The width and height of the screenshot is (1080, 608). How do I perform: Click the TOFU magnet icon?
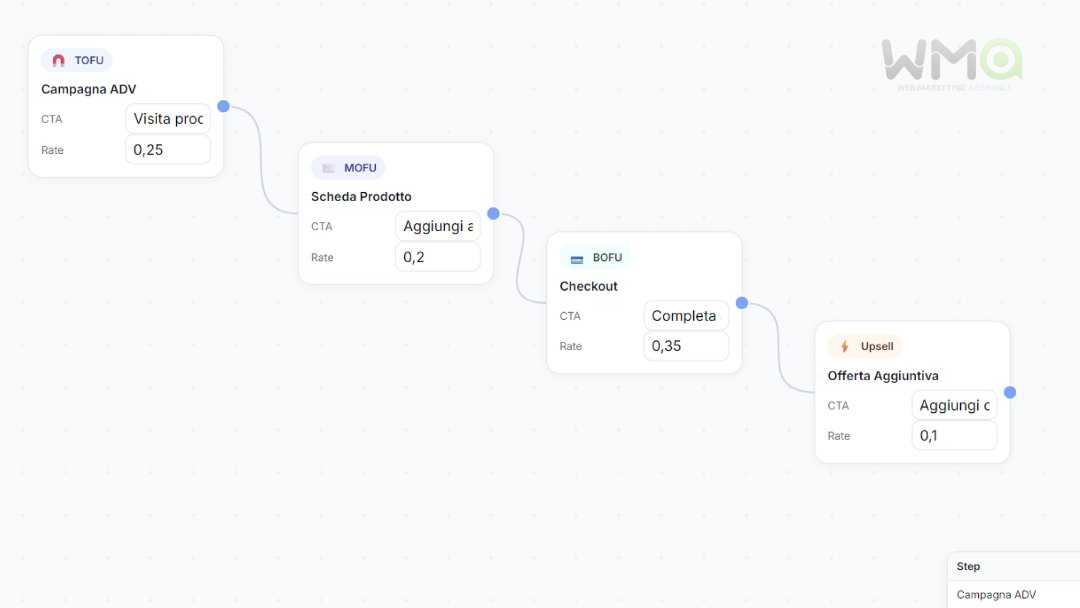tap(58, 60)
